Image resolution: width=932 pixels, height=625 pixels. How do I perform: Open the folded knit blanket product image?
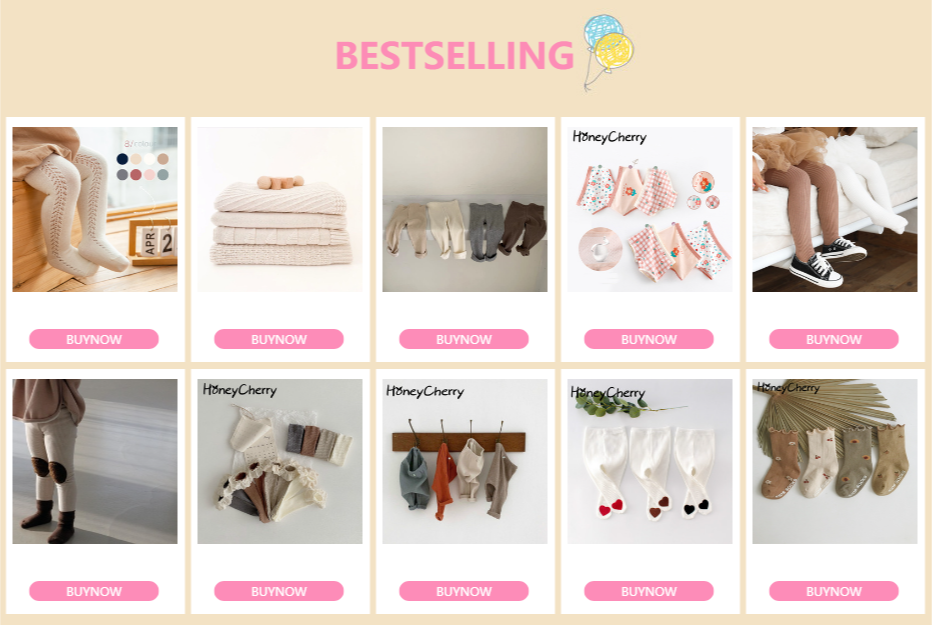[280, 209]
